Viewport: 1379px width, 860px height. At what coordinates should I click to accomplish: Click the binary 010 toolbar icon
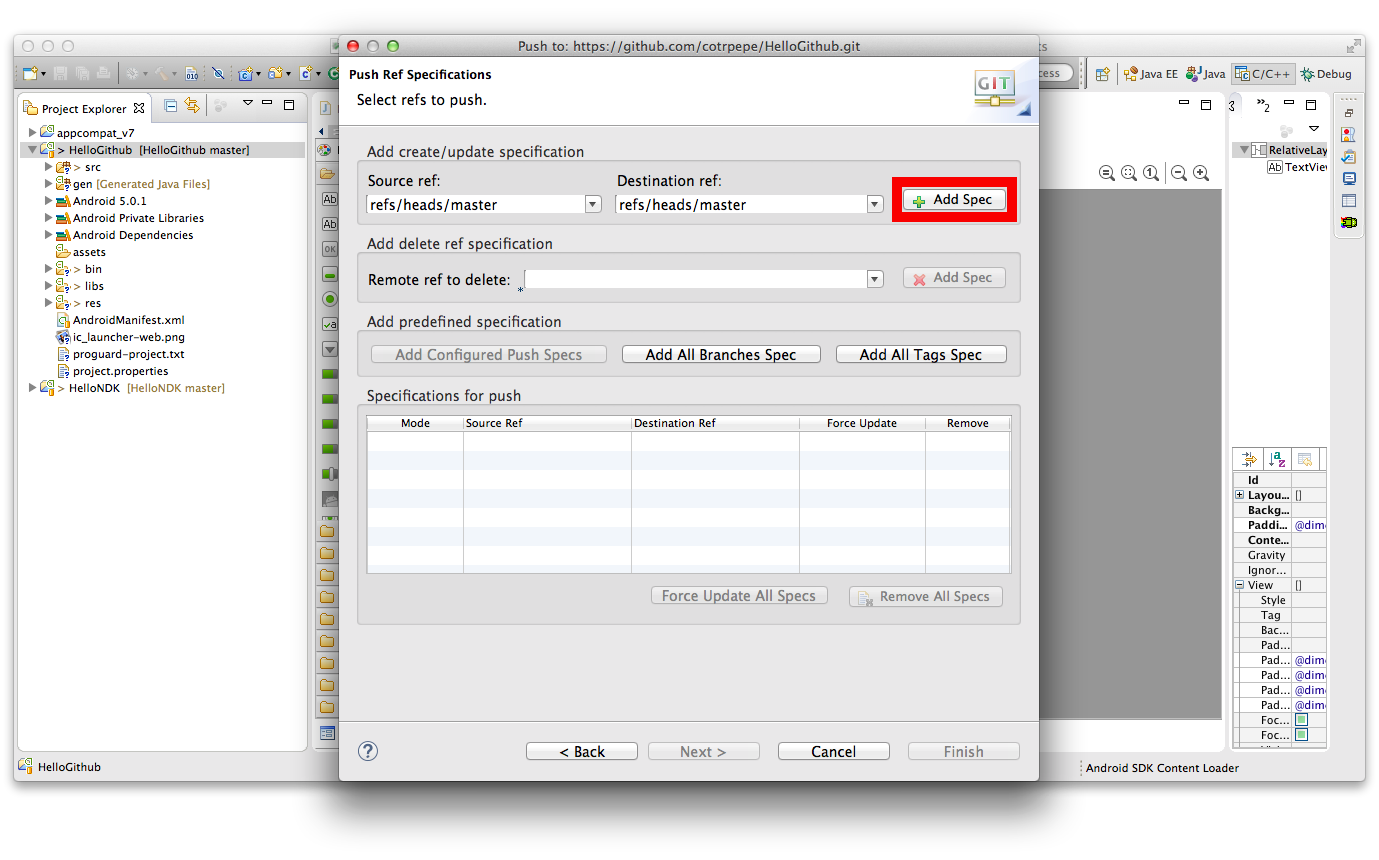192,73
